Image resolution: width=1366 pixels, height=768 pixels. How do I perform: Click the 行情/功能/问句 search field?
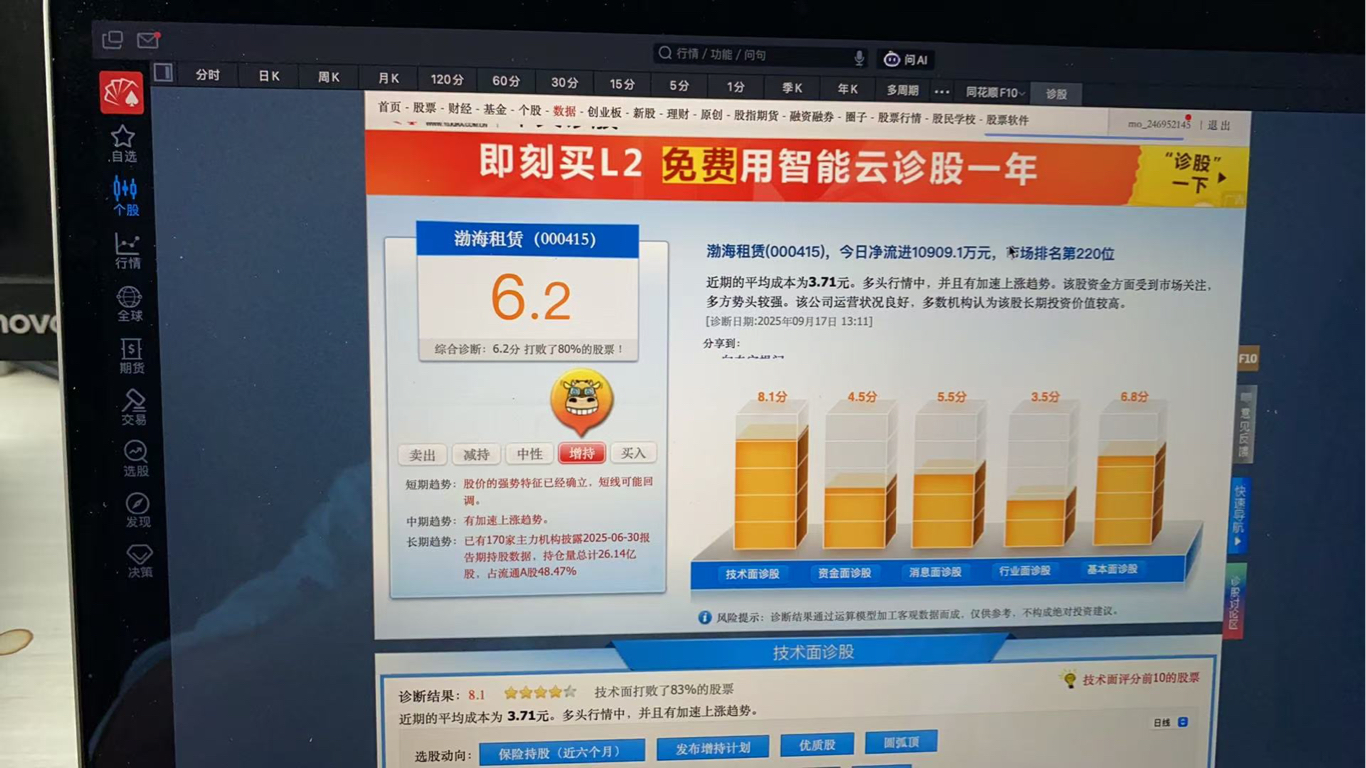[760, 55]
